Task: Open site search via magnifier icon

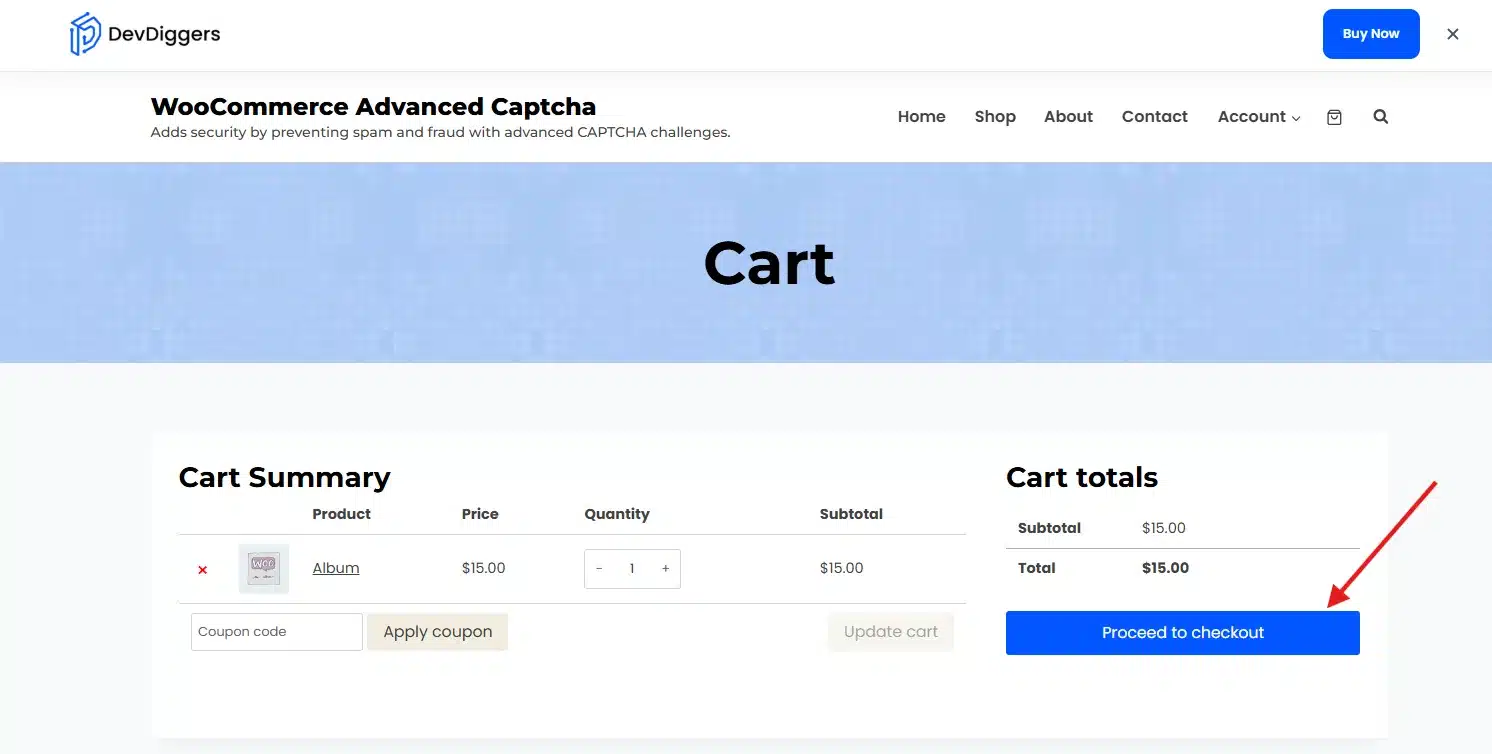Action: (x=1381, y=116)
